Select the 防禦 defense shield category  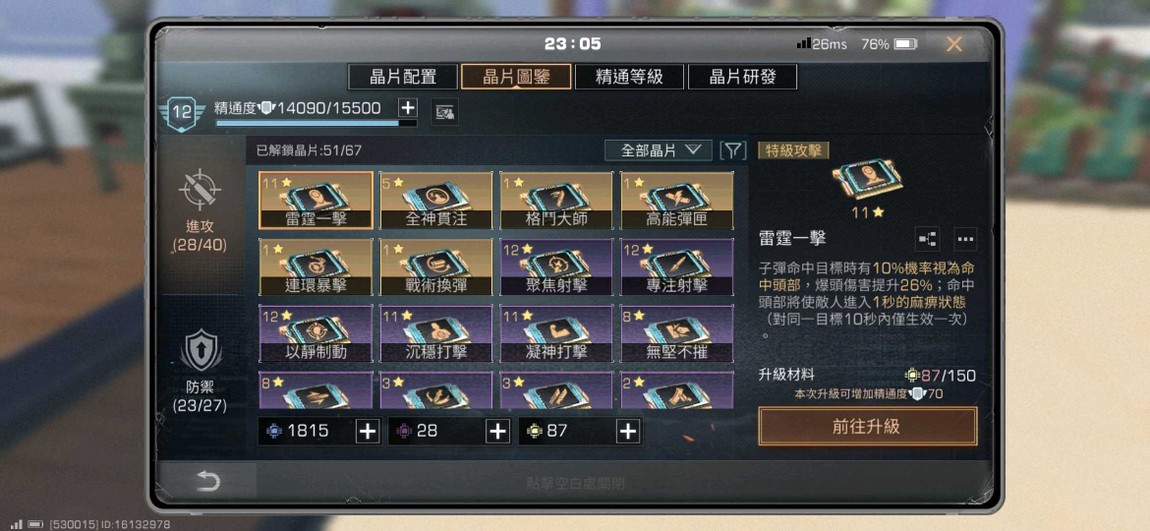[x=201, y=351]
